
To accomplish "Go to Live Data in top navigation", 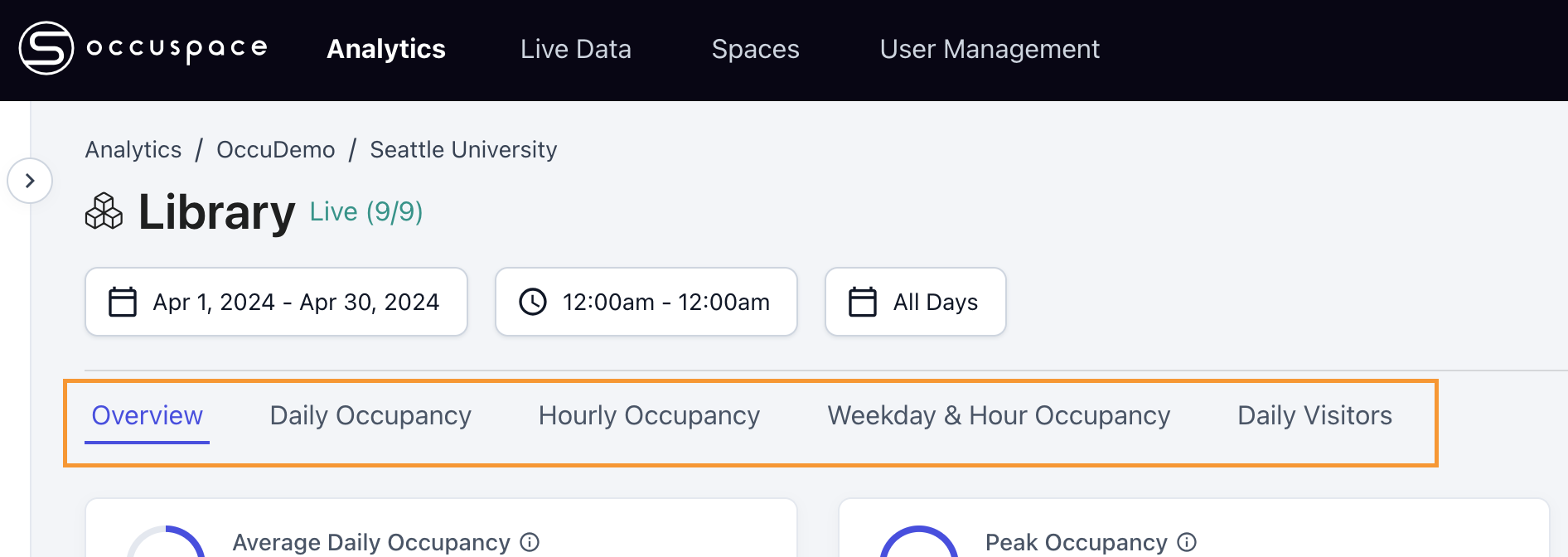I will (x=576, y=49).
